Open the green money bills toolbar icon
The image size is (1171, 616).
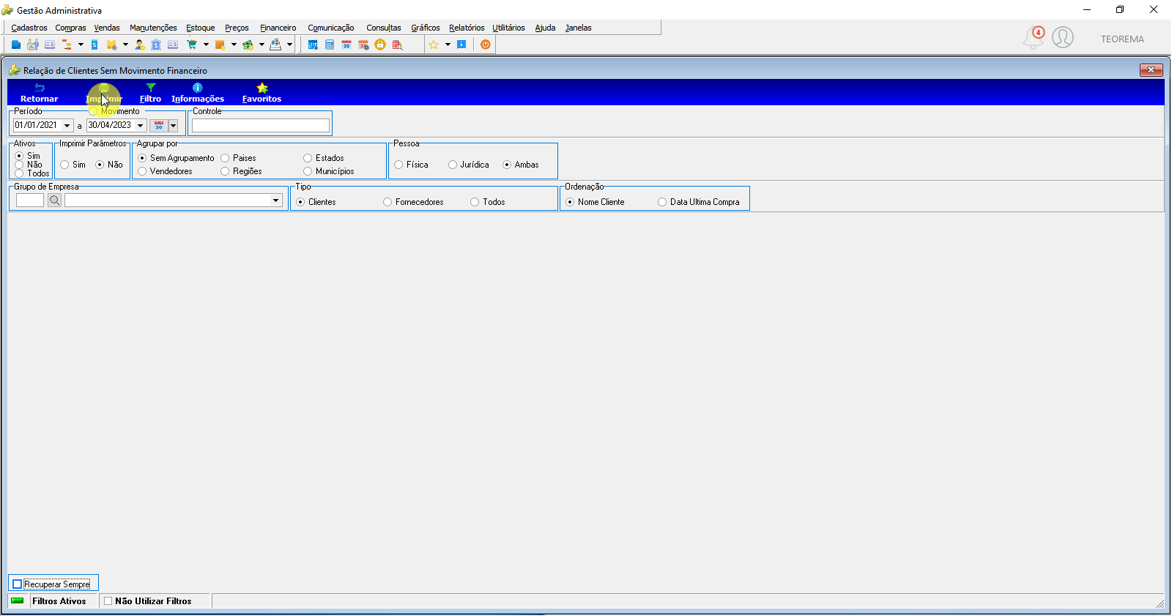pos(248,45)
